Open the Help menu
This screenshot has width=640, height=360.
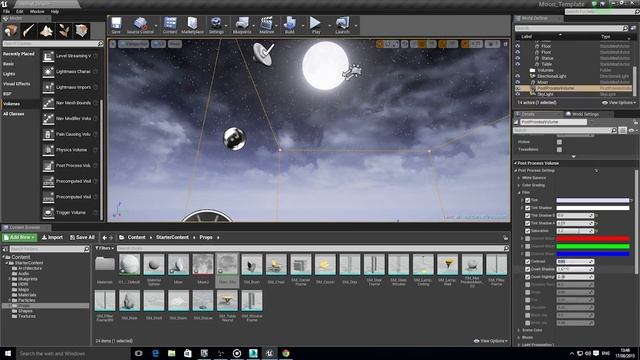(x=55, y=11)
